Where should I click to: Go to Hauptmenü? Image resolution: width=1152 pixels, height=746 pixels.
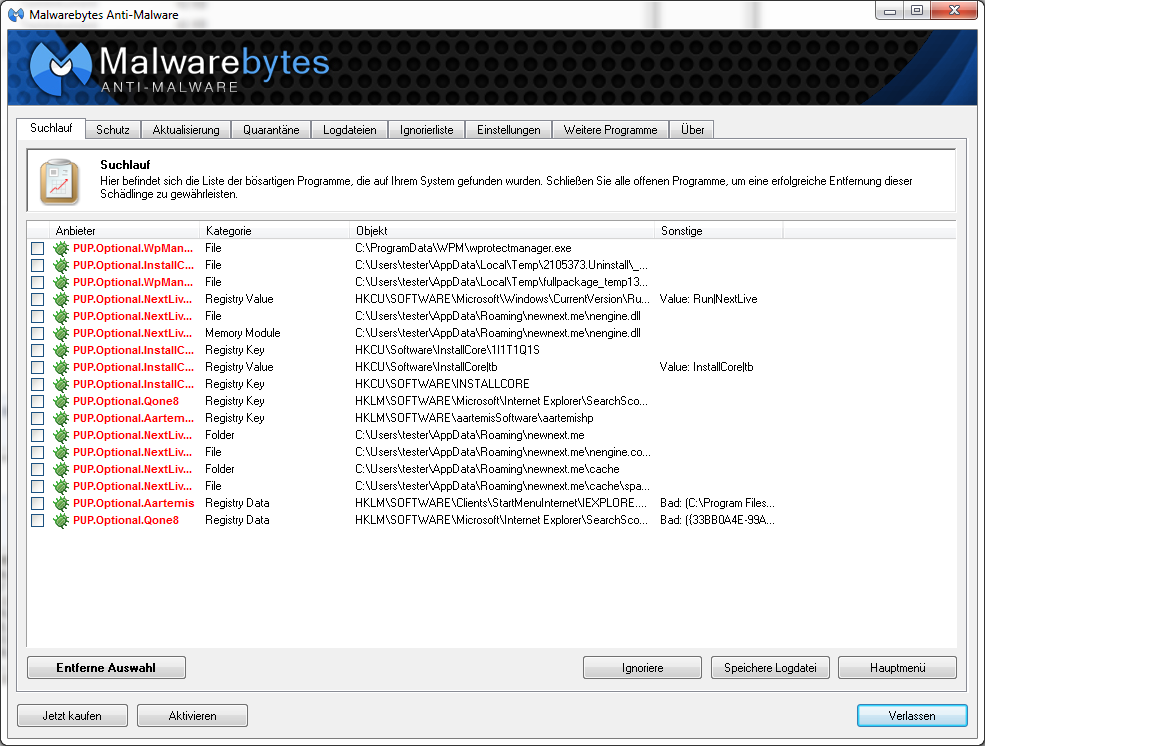[x=897, y=667]
